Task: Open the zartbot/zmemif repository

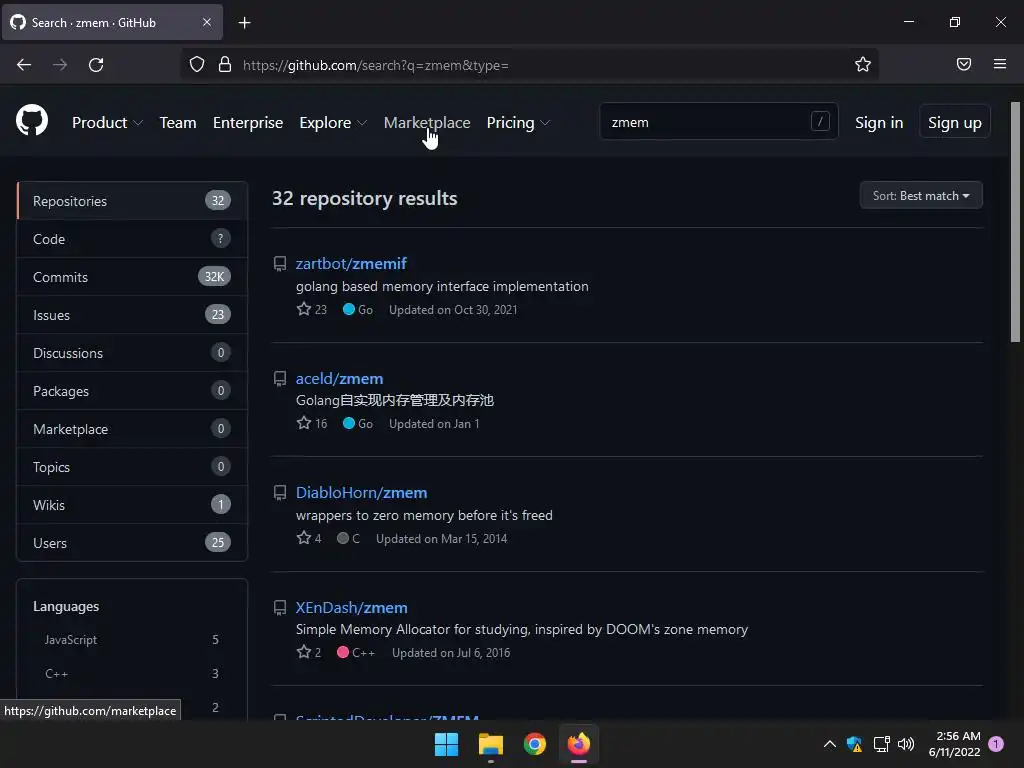Action: [351, 263]
